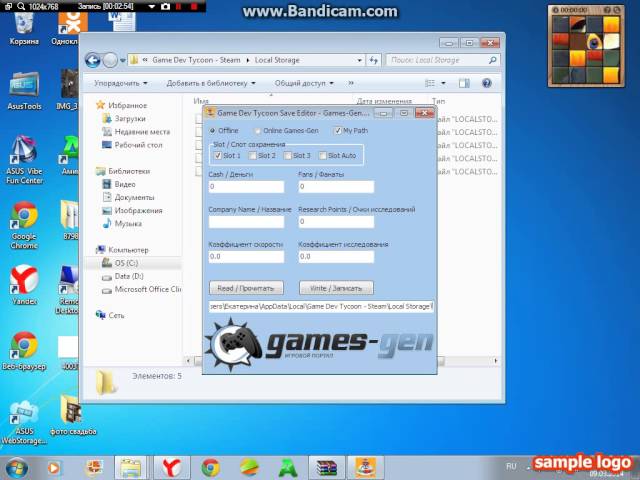Select Документы under Библиотеки
Viewport: 640px width, 480px height.
coord(128,198)
